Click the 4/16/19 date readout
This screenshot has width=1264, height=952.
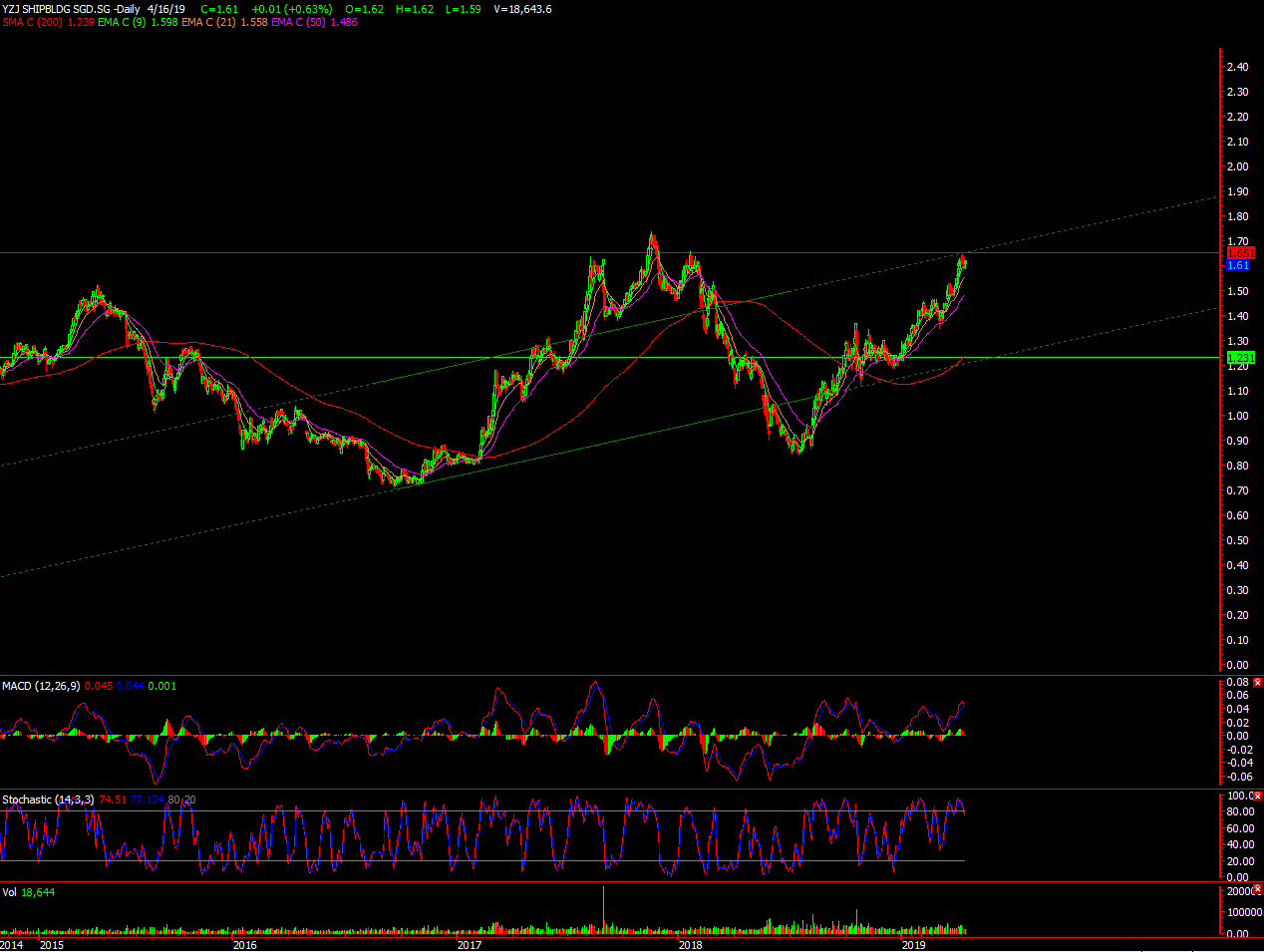coord(165,9)
